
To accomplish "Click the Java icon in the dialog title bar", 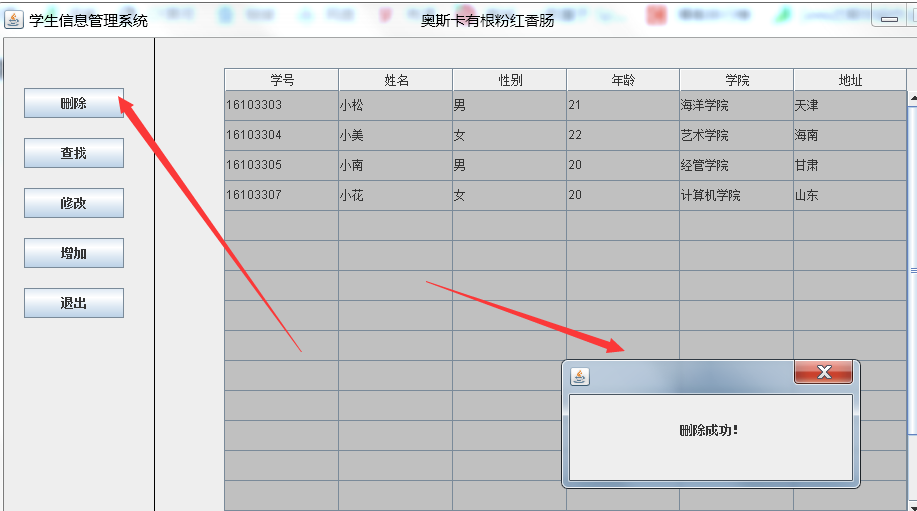I will click(580, 377).
